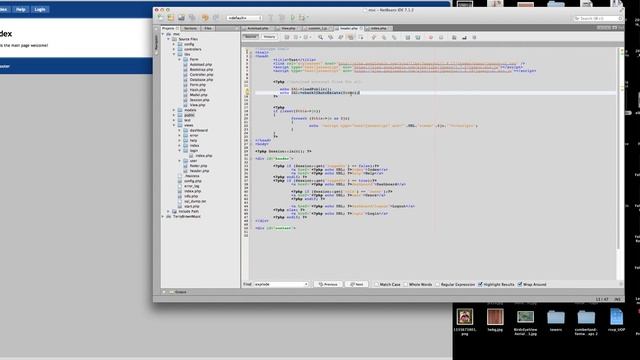Click the editor vertical scrollbar
The image size is (640, 360).
[618, 149]
